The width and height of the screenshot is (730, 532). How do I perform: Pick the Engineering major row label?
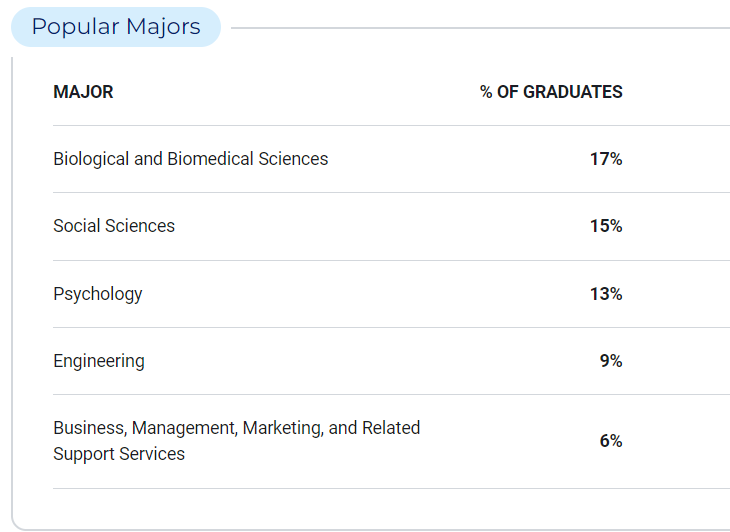(99, 361)
